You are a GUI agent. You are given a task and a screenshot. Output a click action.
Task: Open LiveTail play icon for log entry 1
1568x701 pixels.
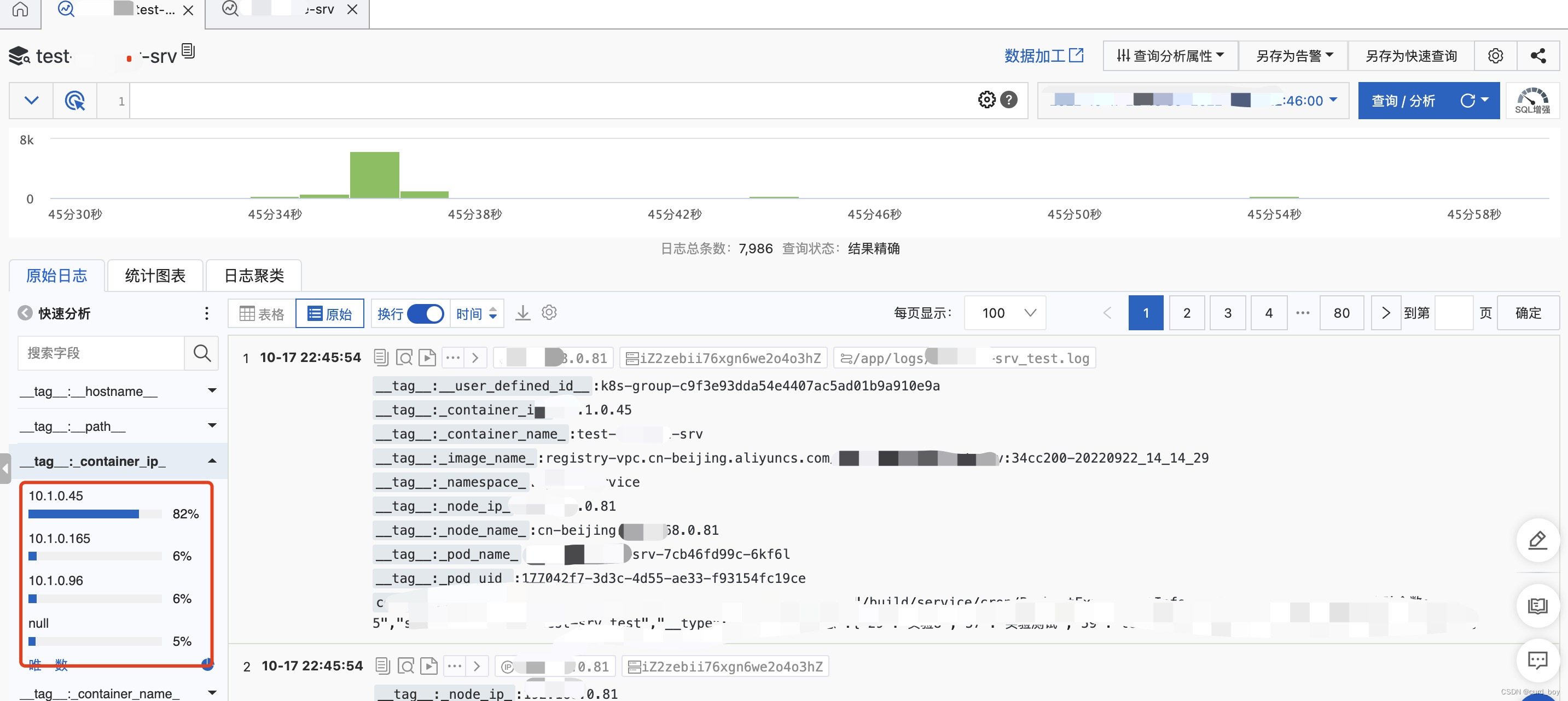pos(428,358)
